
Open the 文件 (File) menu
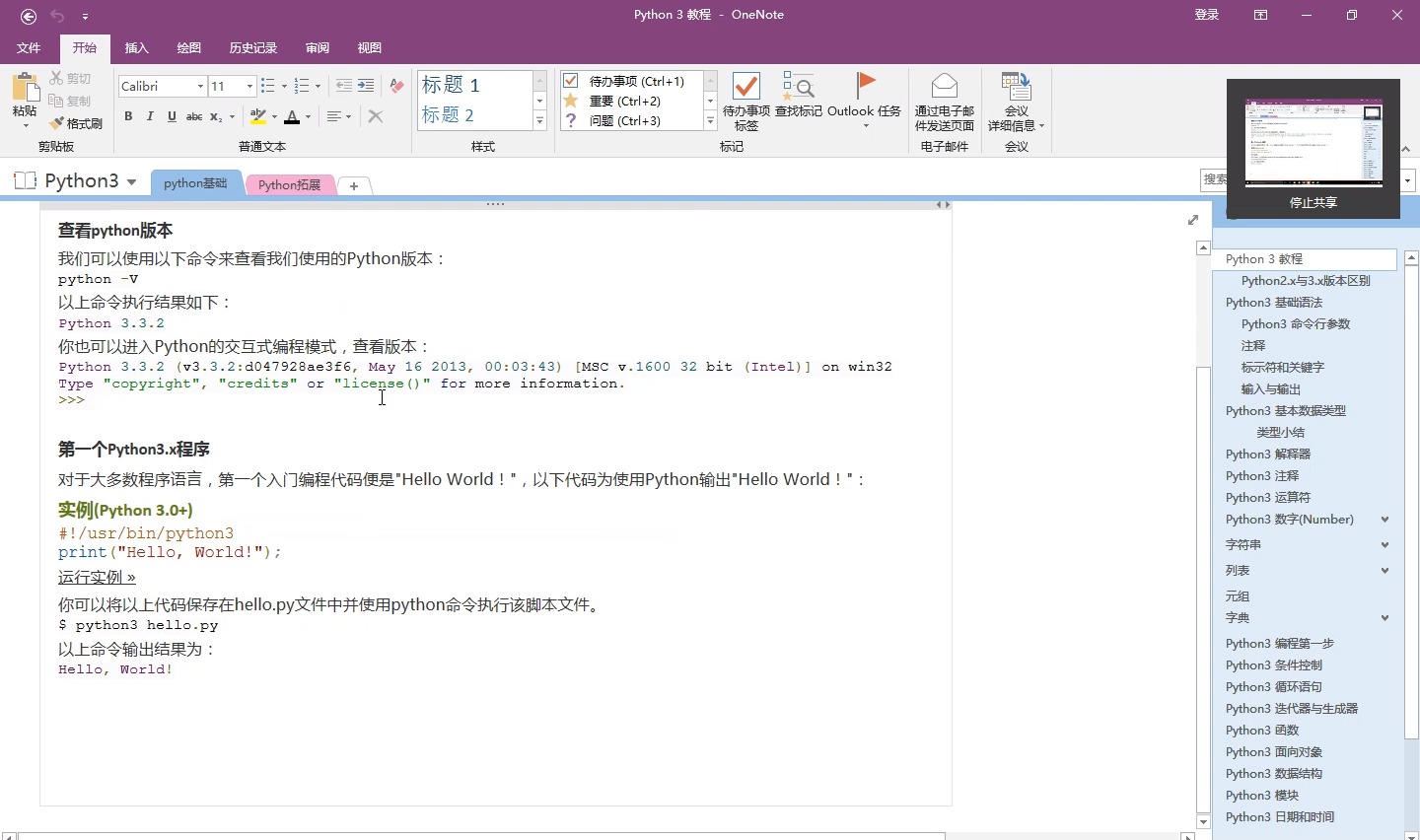[x=29, y=47]
